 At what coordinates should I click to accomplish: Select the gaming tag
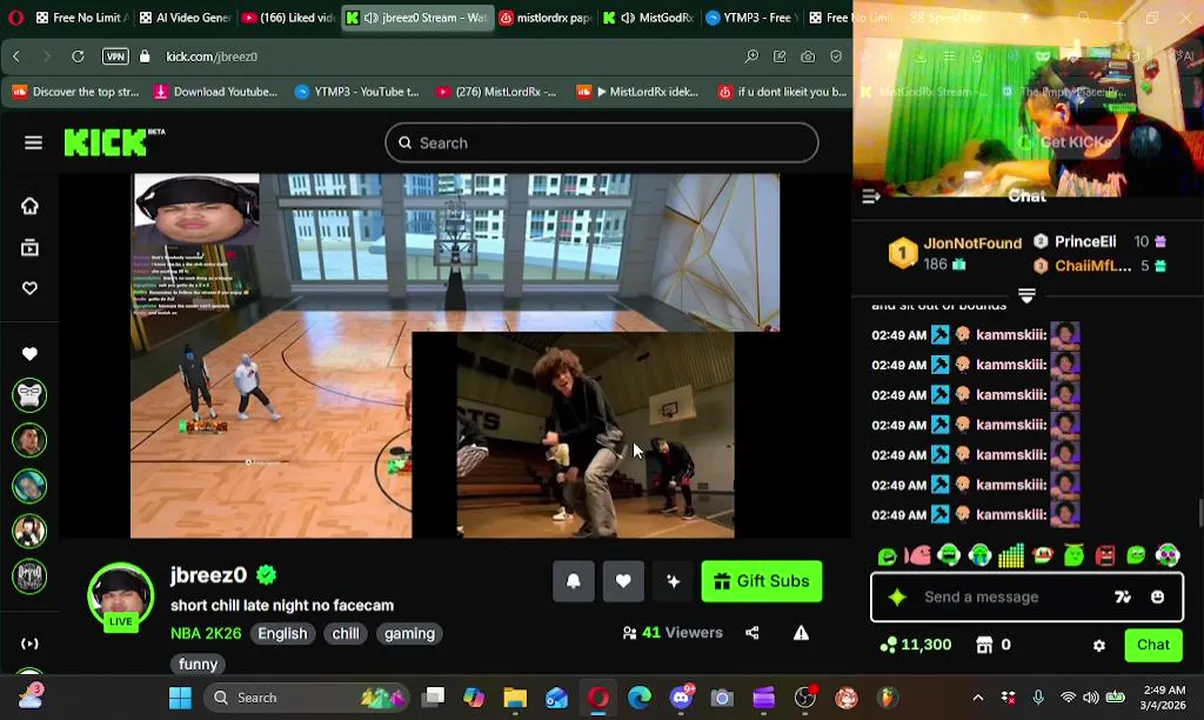(410, 633)
